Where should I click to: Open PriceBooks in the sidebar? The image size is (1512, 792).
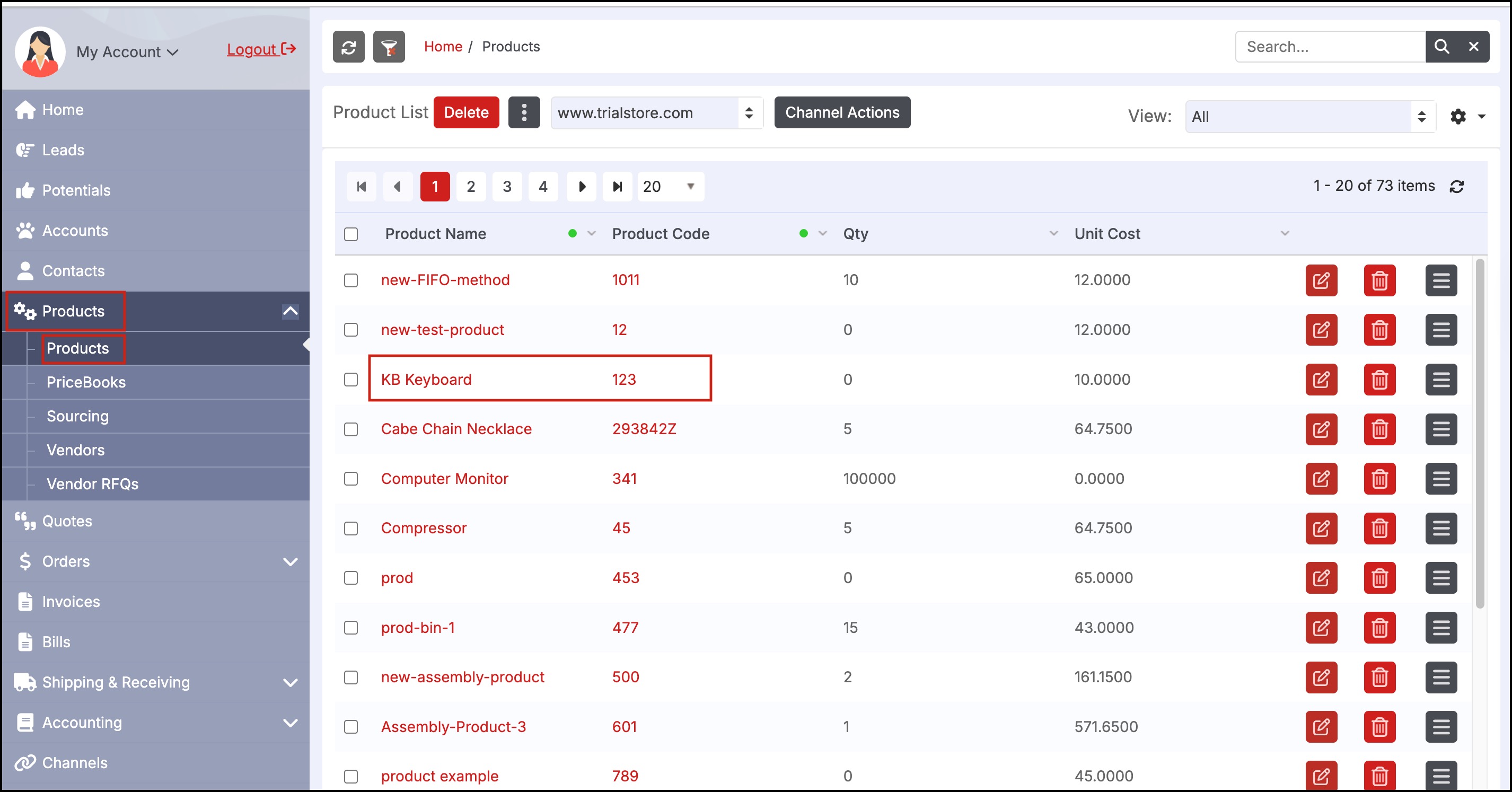point(86,382)
